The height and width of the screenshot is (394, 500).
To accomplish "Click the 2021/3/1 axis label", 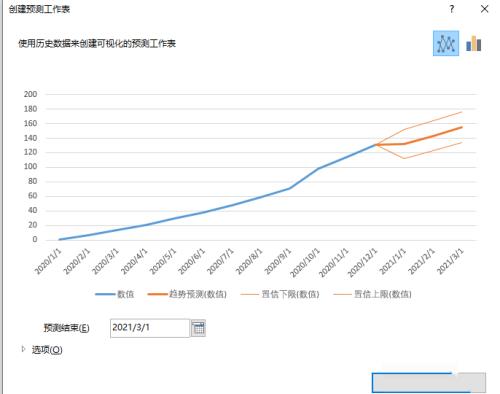I will 451,262.
